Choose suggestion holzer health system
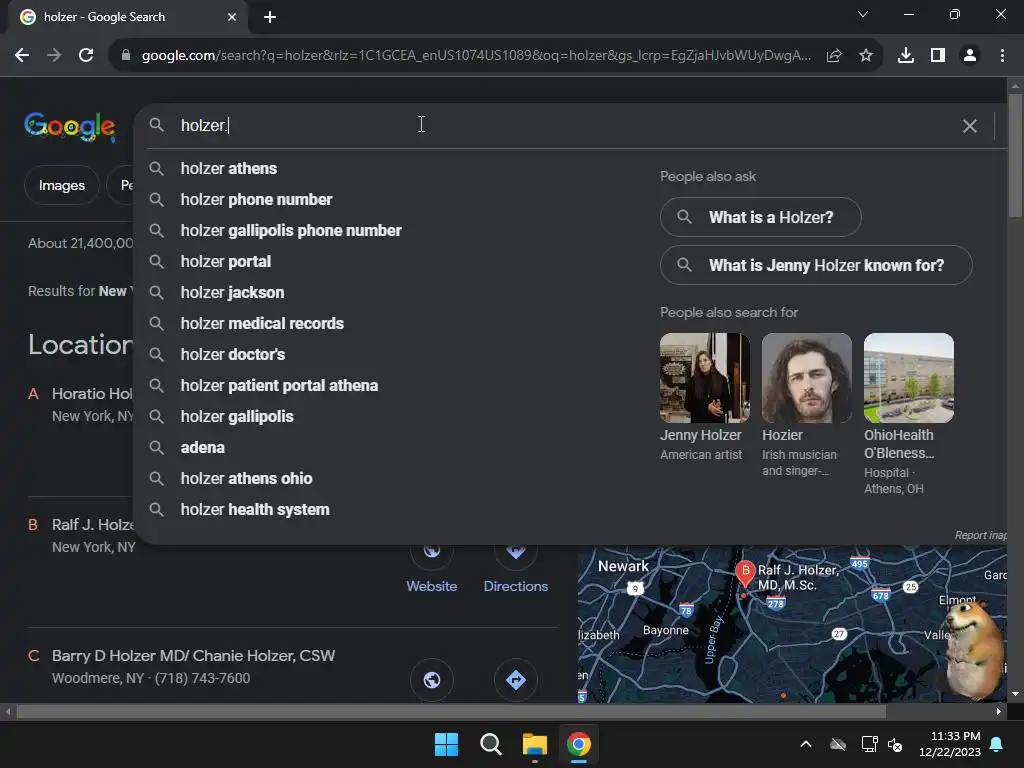The height and width of the screenshot is (768, 1024). tap(255, 510)
